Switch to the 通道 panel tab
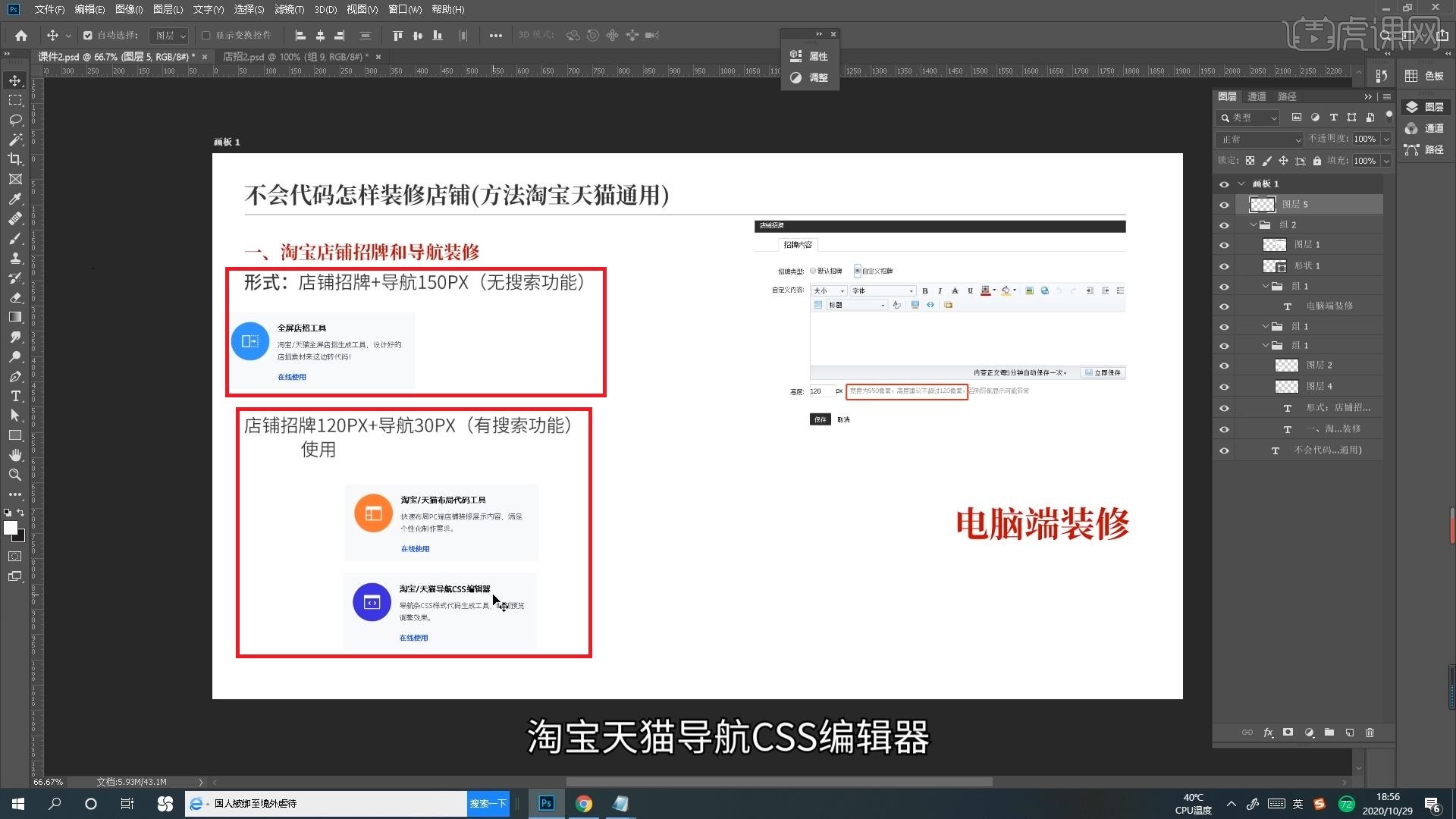This screenshot has height=819, width=1456. pyautogui.click(x=1257, y=96)
